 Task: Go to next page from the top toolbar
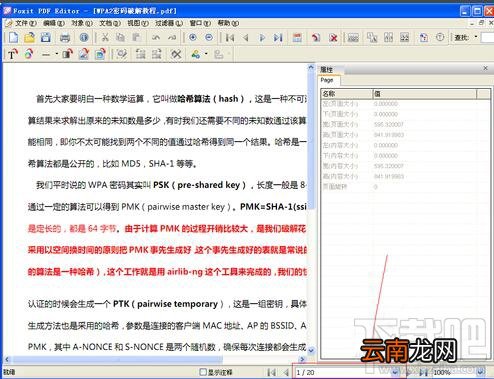click(262, 38)
